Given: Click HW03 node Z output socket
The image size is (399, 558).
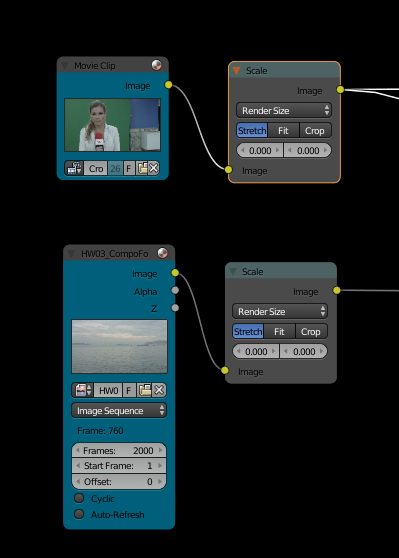Looking at the screenshot, I should [x=175, y=307].
